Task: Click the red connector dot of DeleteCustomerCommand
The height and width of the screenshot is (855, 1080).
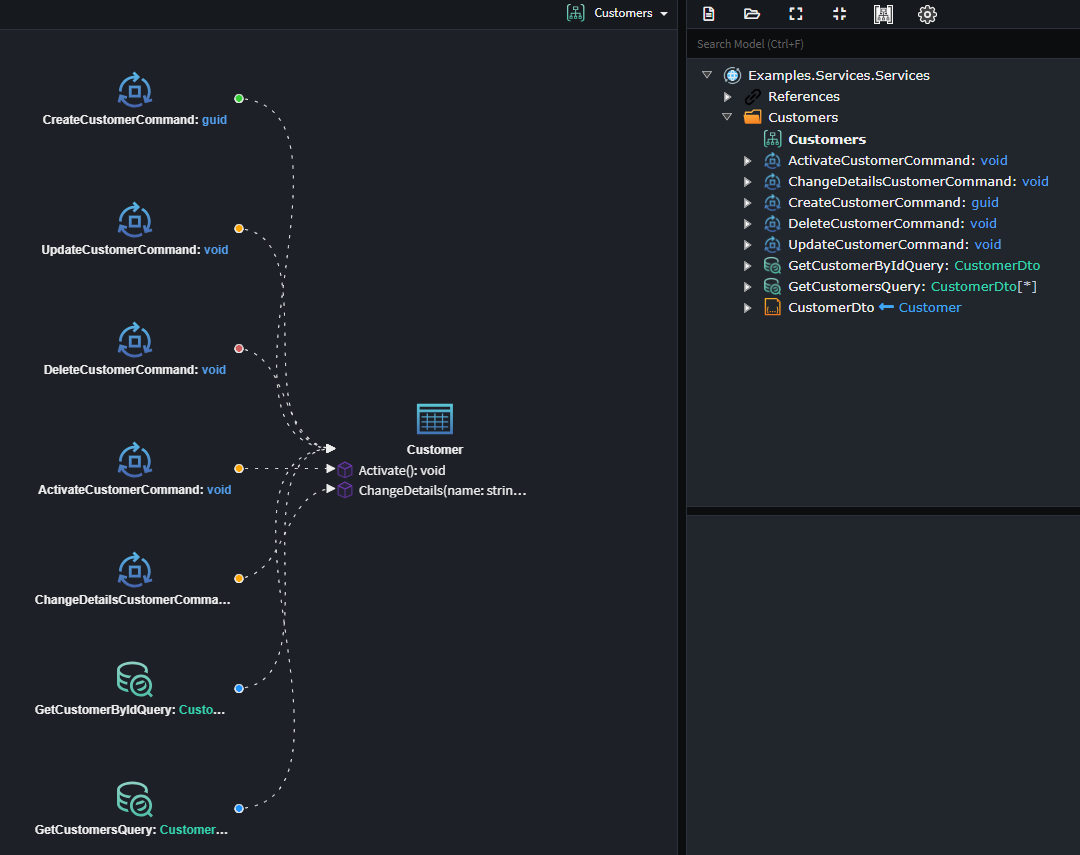Action: pyautogui.click(x=239, y=349)
